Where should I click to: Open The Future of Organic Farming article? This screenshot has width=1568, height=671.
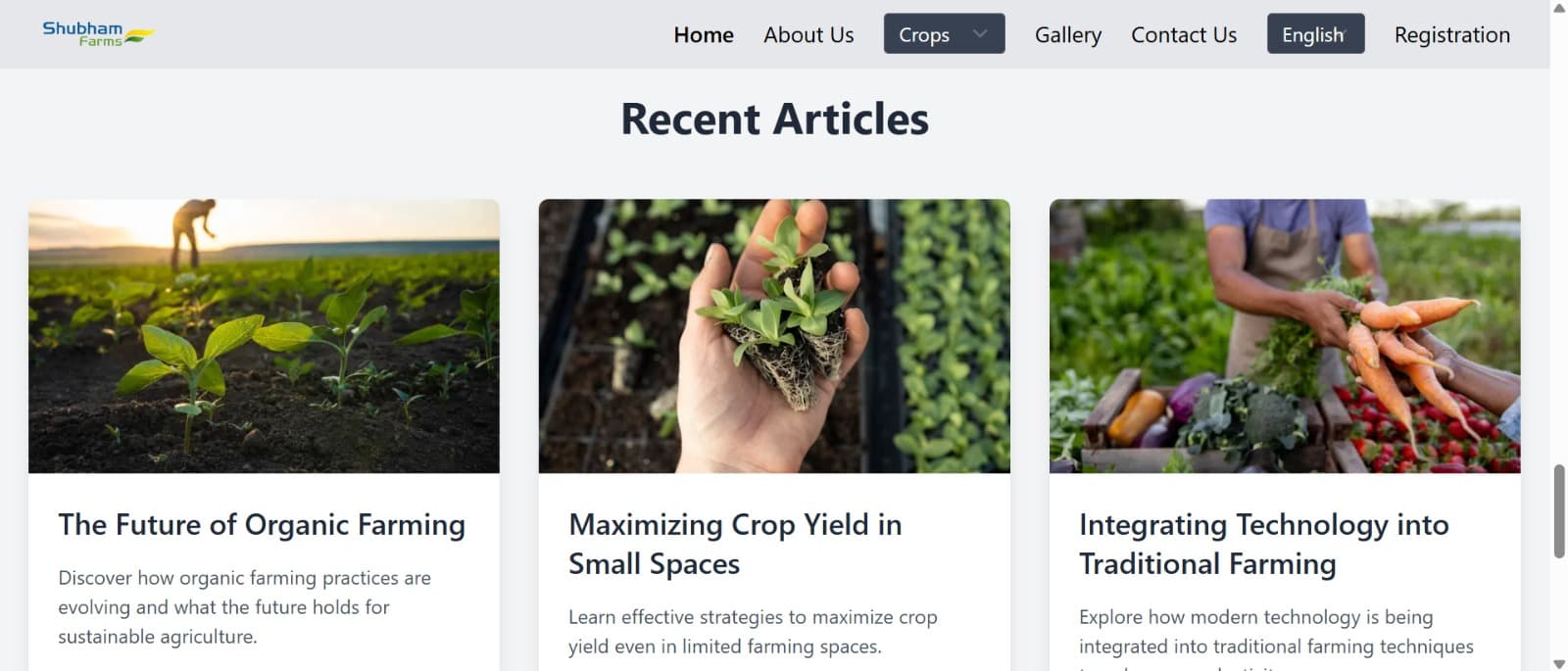pyautogui.click(x=262, y=525)
